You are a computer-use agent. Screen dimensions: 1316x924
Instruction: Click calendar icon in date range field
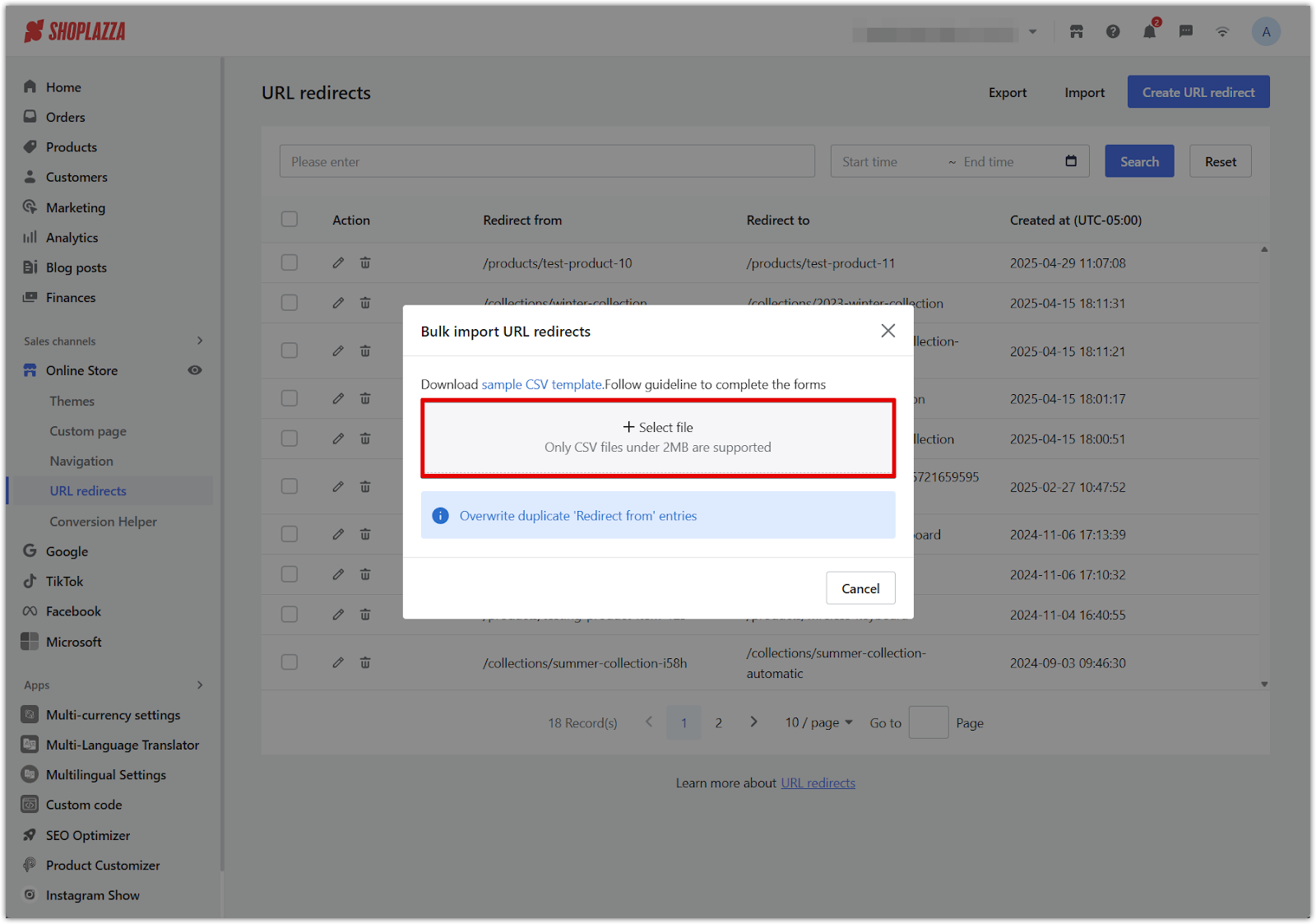(1071, 161)
